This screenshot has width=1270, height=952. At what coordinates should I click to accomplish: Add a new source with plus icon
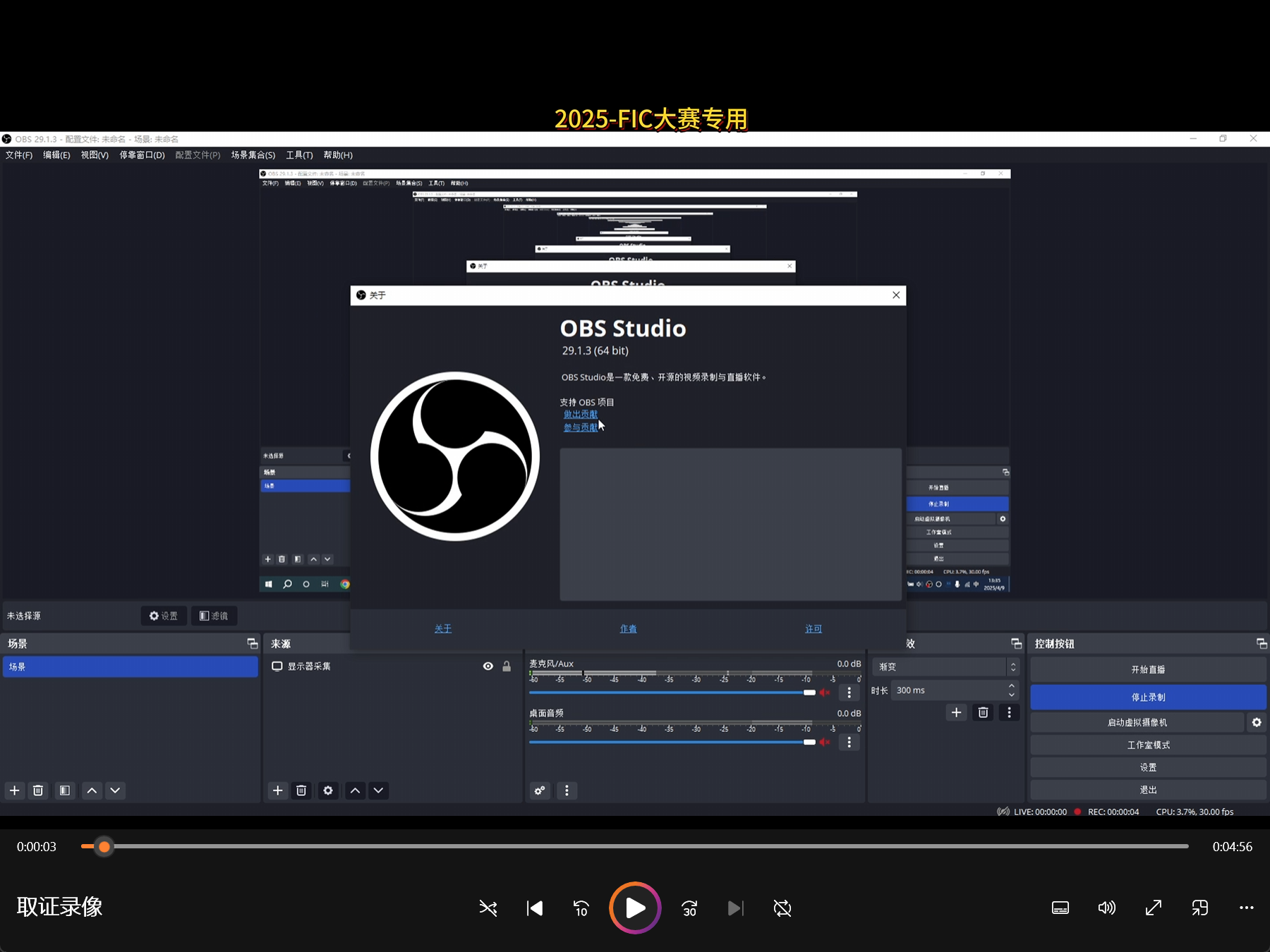[x=278, y=791]
